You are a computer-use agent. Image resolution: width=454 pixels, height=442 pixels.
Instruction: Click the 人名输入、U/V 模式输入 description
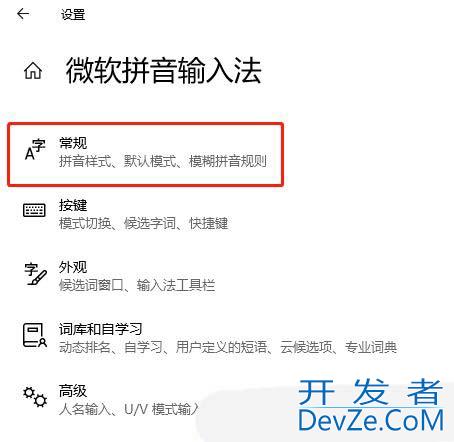pyautogui.click(x=129, y=409)
